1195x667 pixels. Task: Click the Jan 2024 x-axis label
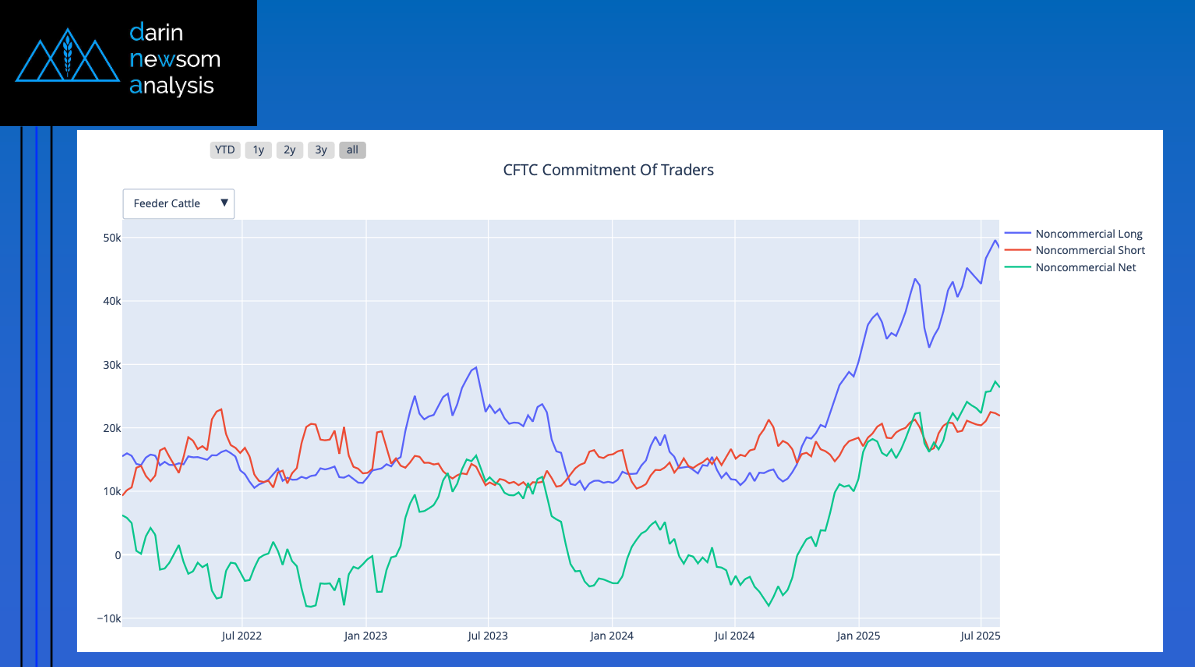(611, 635)
